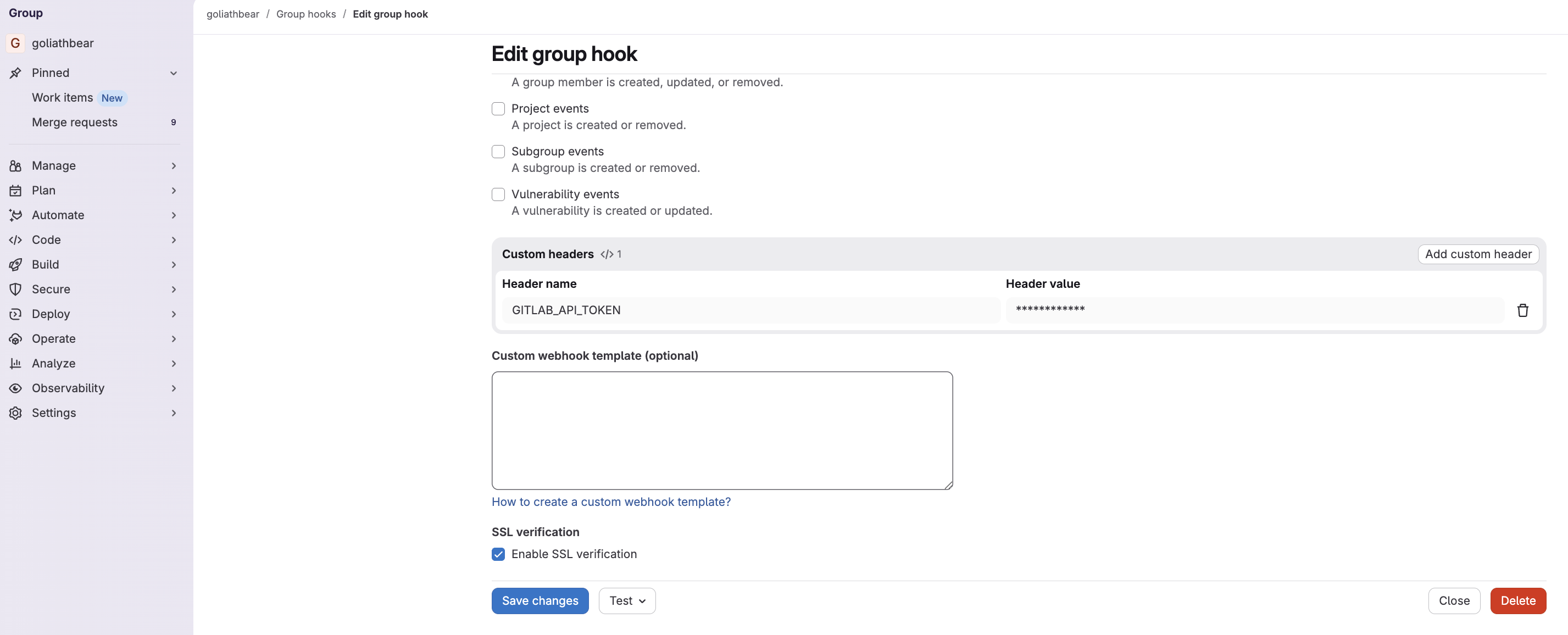Click the Pinned pin icon in sidebar
Viewport: 1568px width, 635px height.
[x=16, y=73]
